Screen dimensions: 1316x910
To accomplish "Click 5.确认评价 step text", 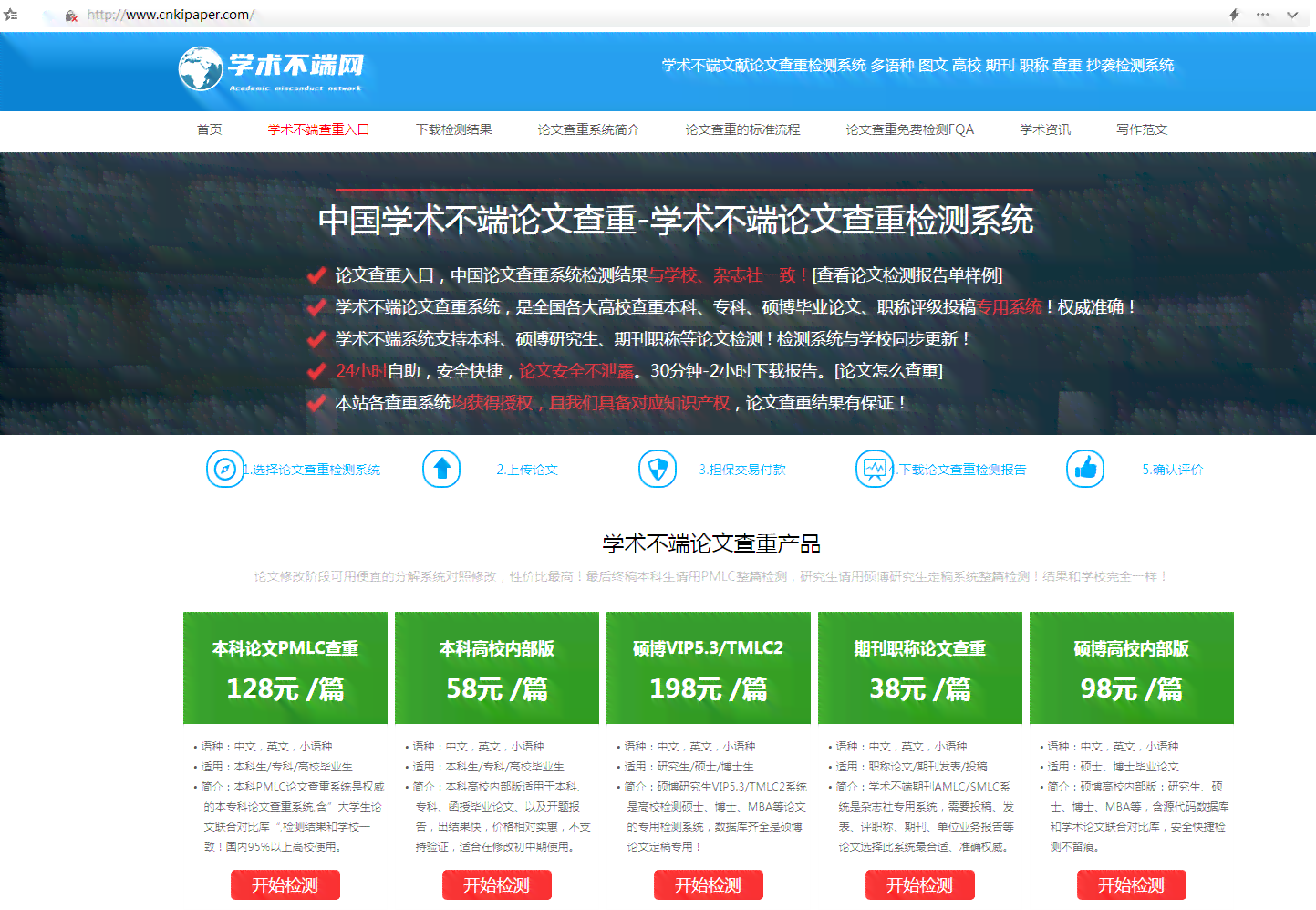I will [x=1173, y=470].
